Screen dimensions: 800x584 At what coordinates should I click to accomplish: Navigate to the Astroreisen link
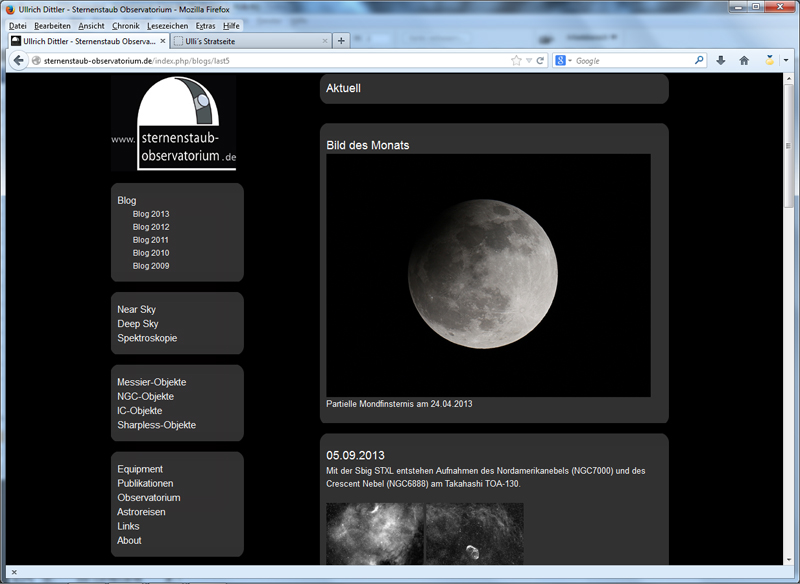tap(141, 512)
